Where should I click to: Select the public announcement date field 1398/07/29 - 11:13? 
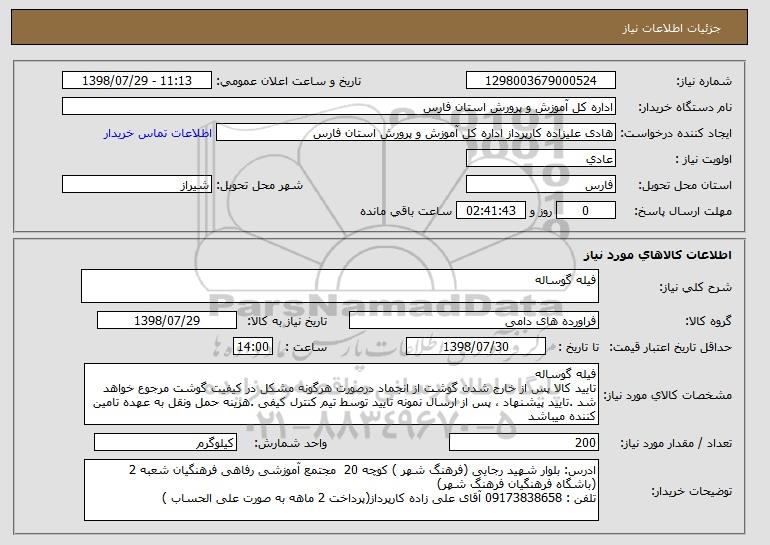pos(137,81)
